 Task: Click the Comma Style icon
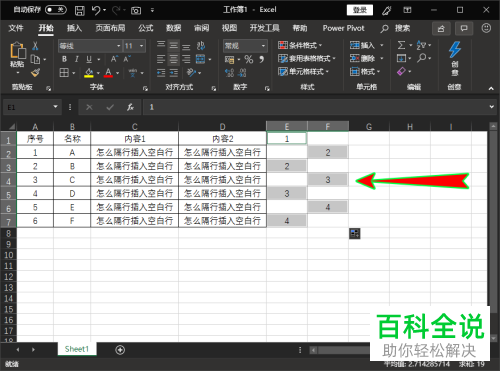pyautogui.click(x=262, y=59)
